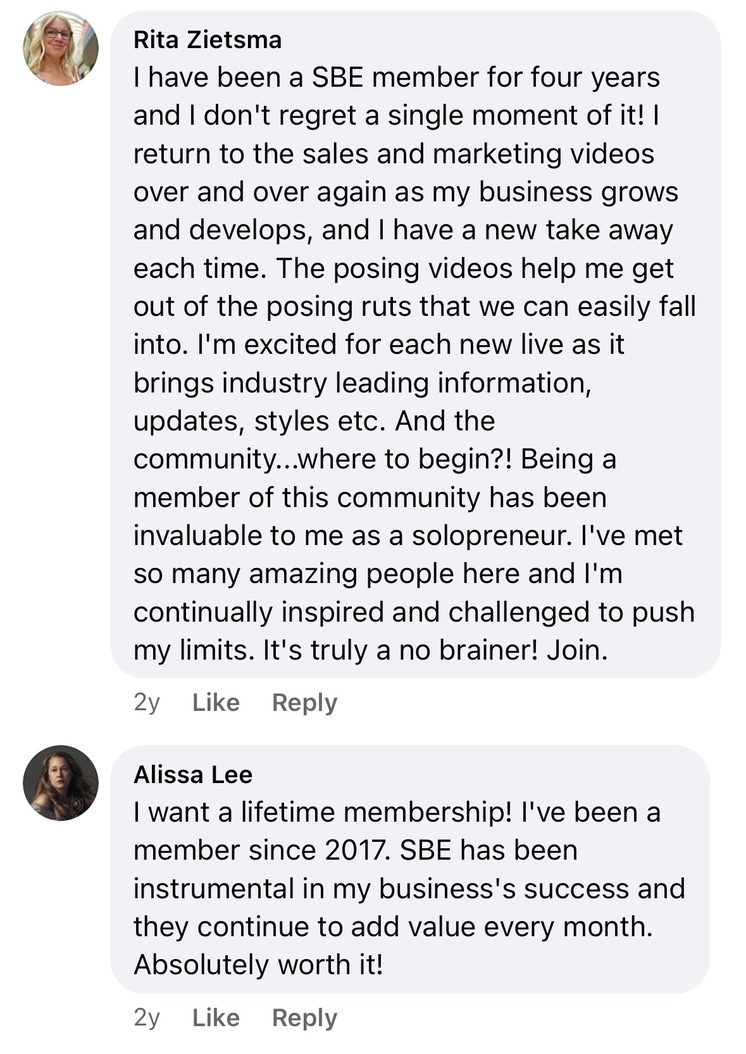746x1054 pixels.
Task: Click the Rita Zietsma name link
Action: 207,40
